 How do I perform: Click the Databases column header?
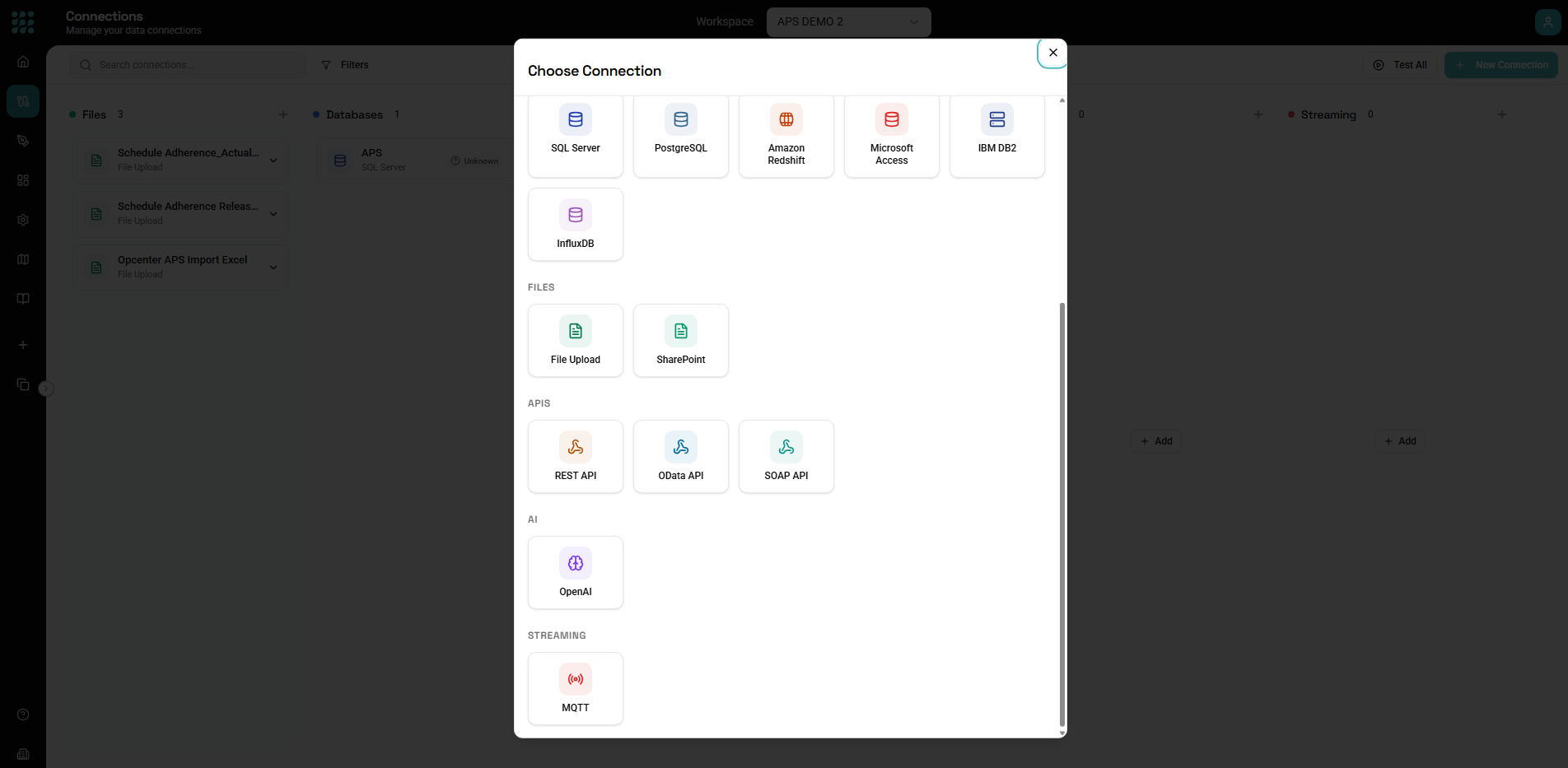point(354,114)
